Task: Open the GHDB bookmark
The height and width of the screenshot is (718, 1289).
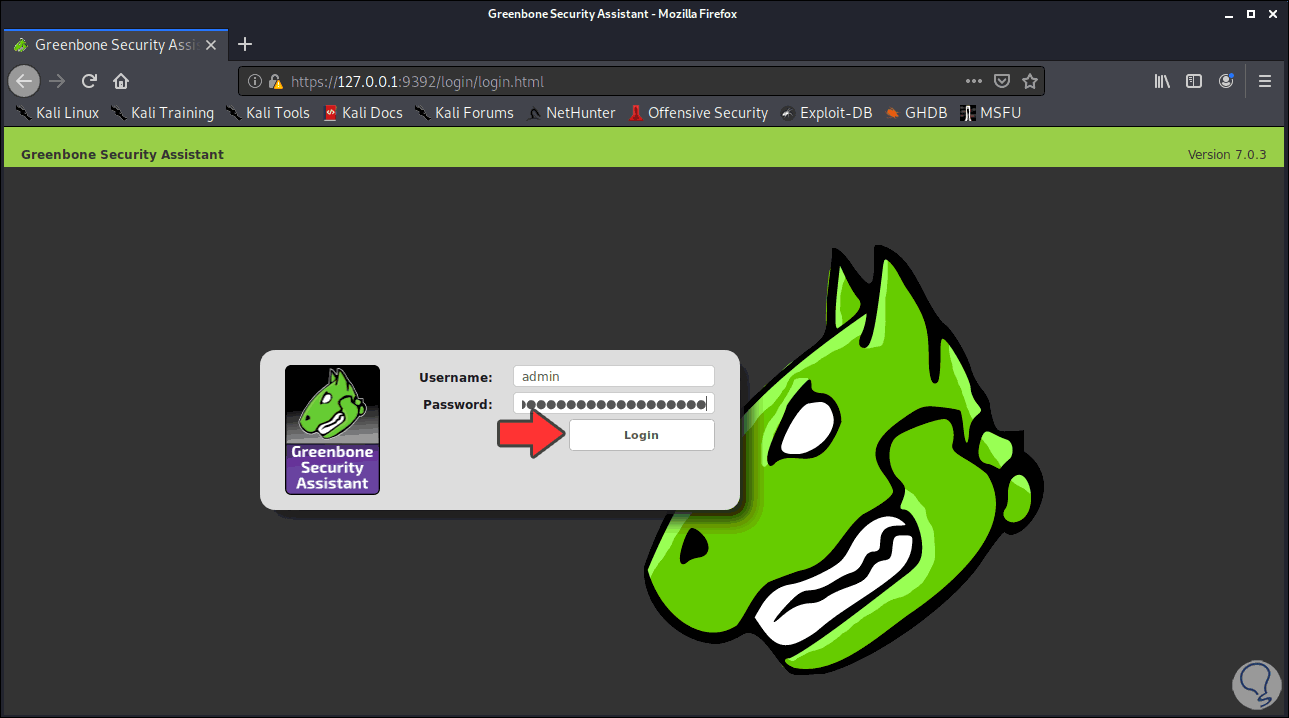Action: [x=916, y=113]
